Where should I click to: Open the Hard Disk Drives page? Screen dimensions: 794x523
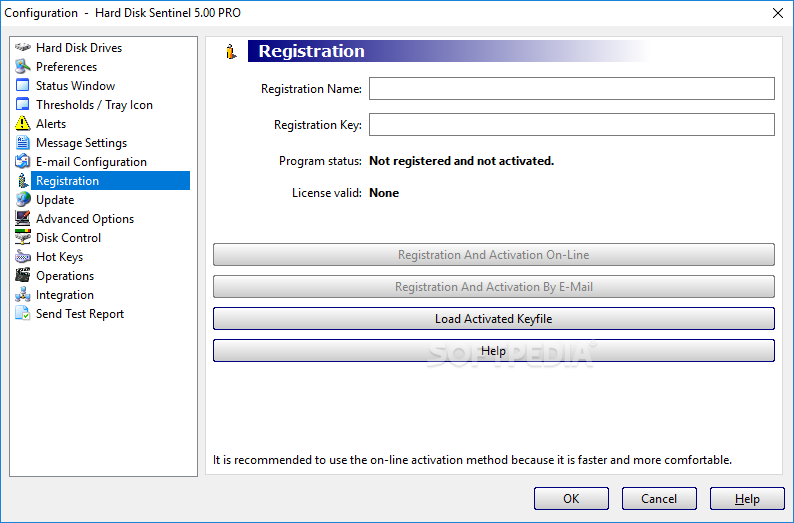click(x=79, y=48)
